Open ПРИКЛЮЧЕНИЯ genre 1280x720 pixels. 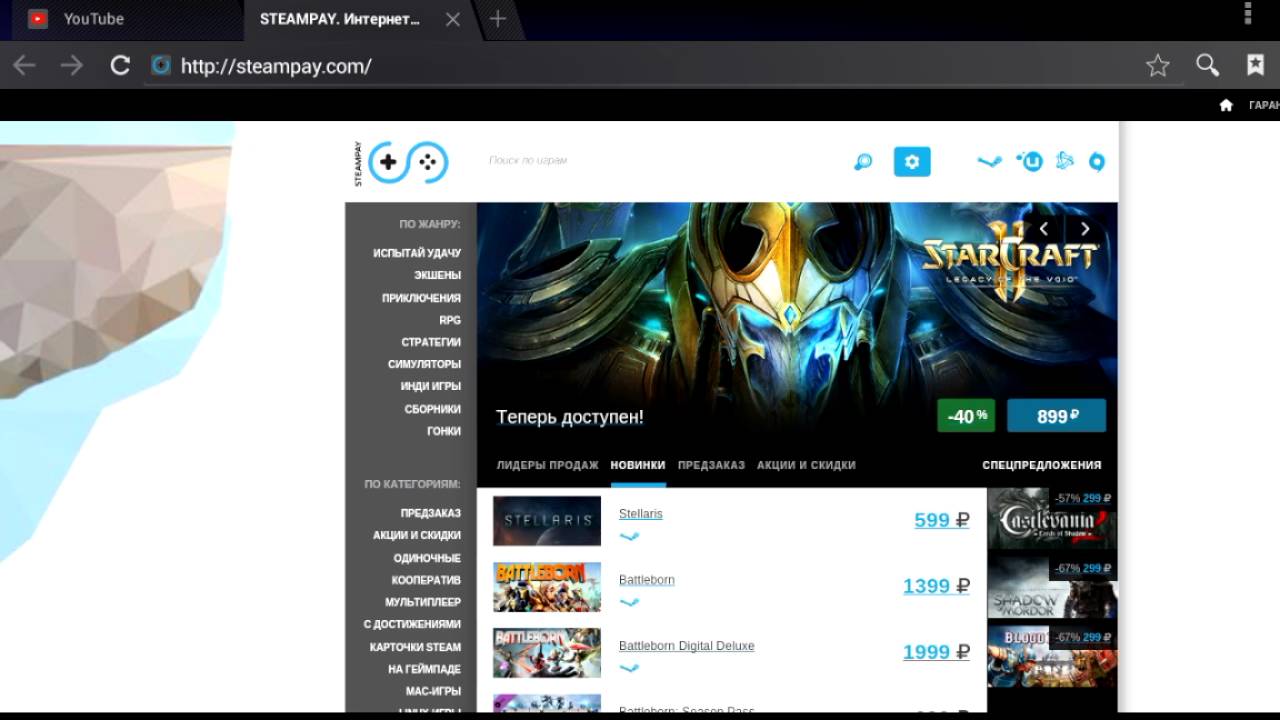(x=421, y=298)
